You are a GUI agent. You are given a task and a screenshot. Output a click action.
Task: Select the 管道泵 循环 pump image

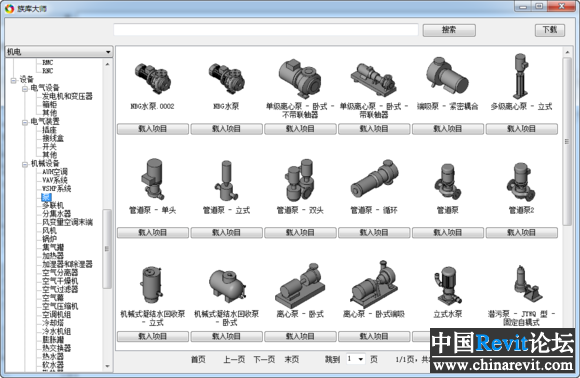click(x=374, y=179)
